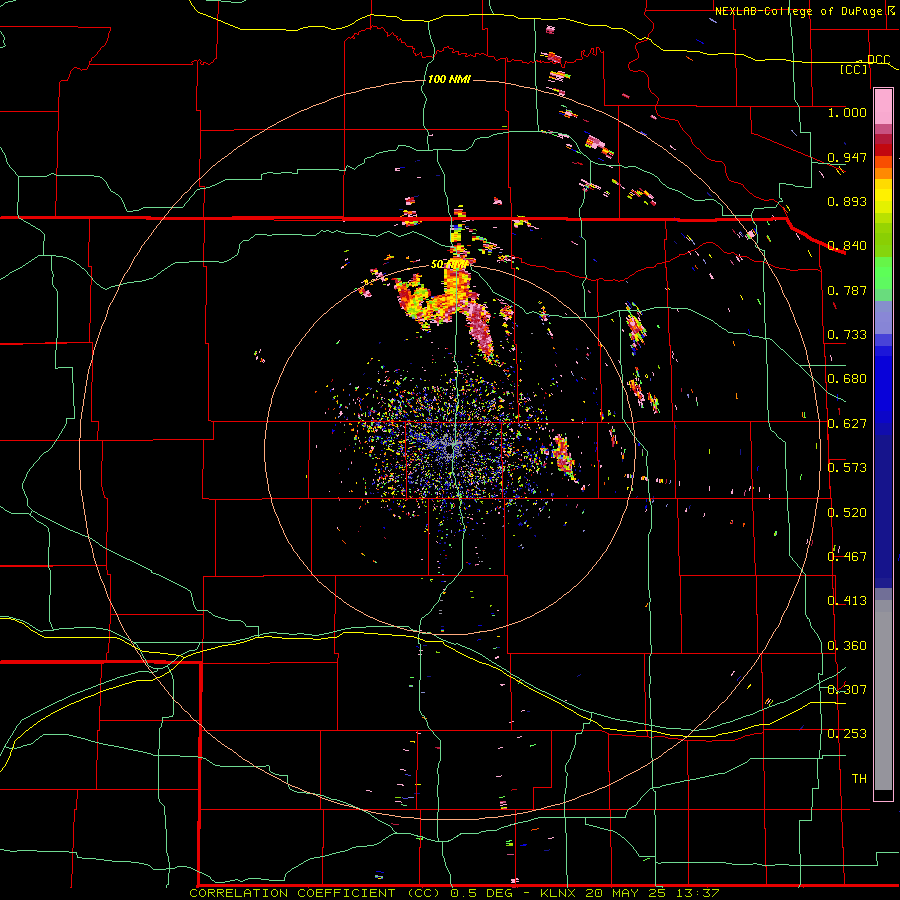
Task: Click the 0.627 value on the legend
Action: click(x=847, y=424)
